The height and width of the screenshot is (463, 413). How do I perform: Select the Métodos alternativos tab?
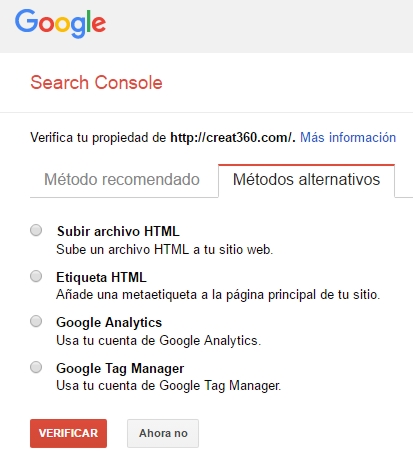(306, 180)
